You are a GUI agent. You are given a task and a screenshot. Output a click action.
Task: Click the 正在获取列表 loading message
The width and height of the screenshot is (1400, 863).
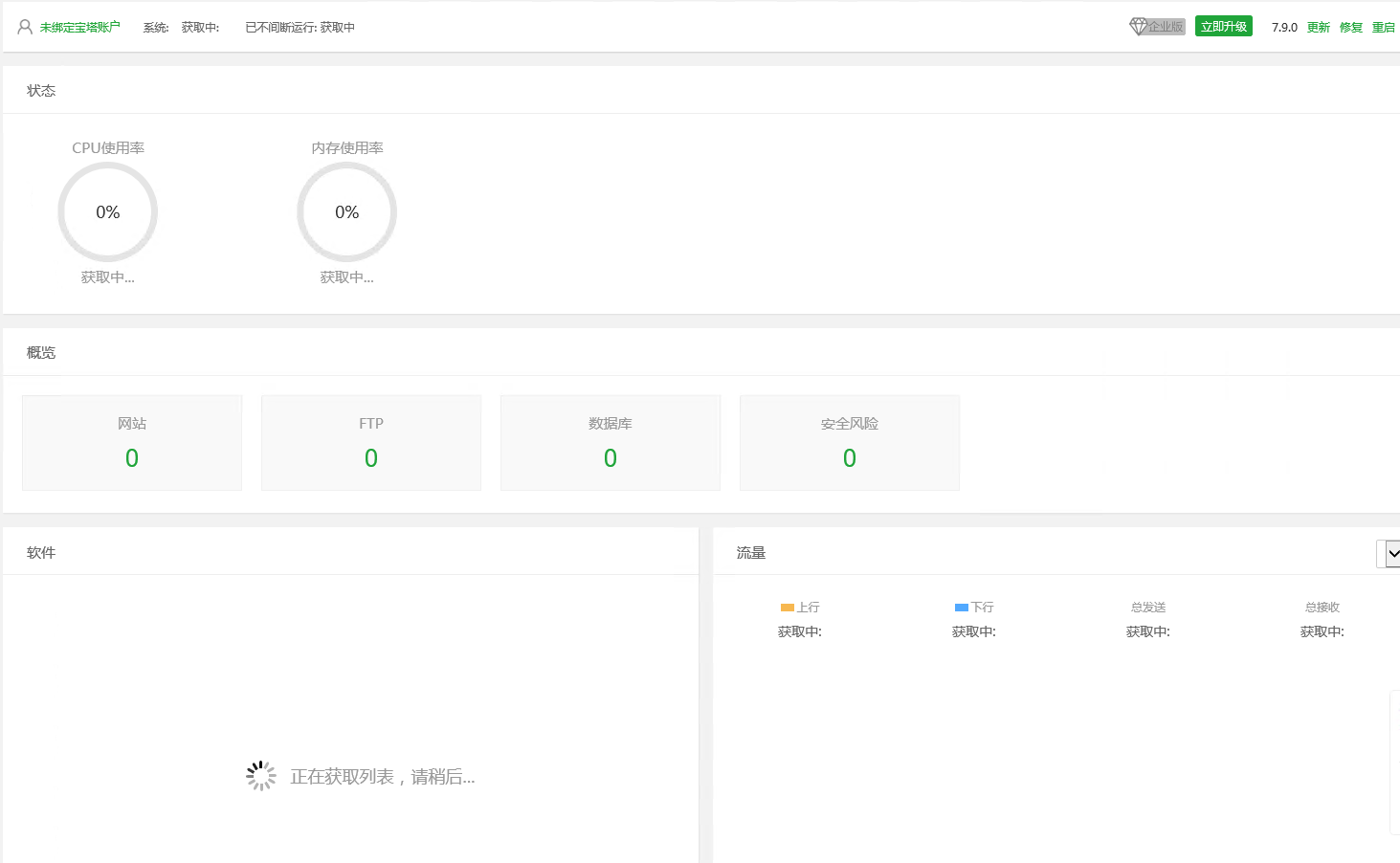[383, 777]
